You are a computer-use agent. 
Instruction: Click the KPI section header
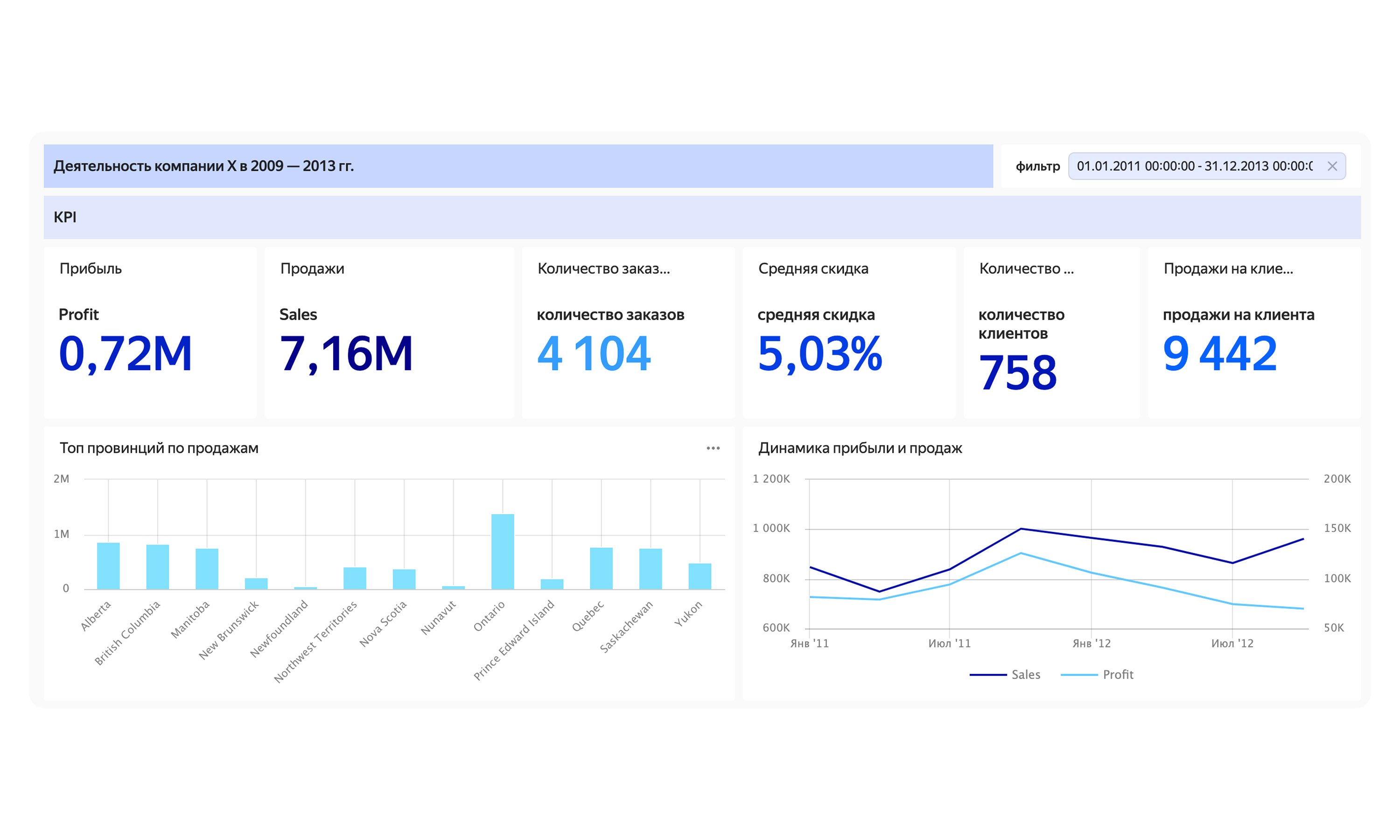[x=65, y=217]
